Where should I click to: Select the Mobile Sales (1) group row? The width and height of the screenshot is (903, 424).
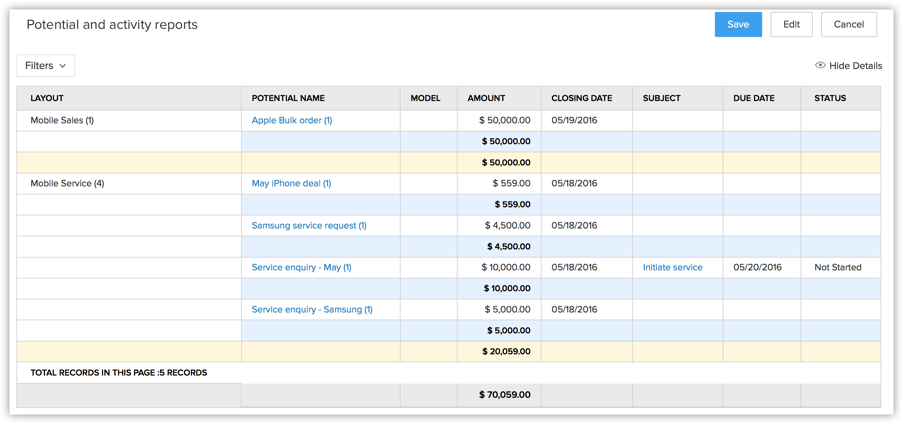62,120
